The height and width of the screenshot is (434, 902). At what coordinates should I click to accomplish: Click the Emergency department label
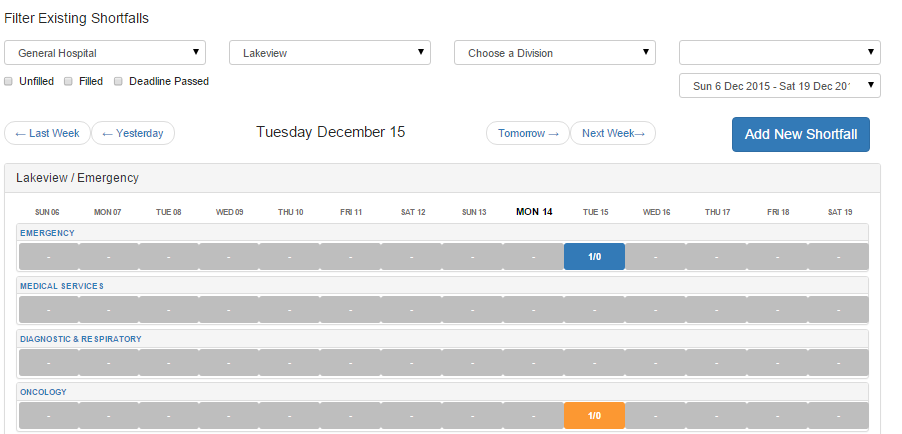pos(47,233)
